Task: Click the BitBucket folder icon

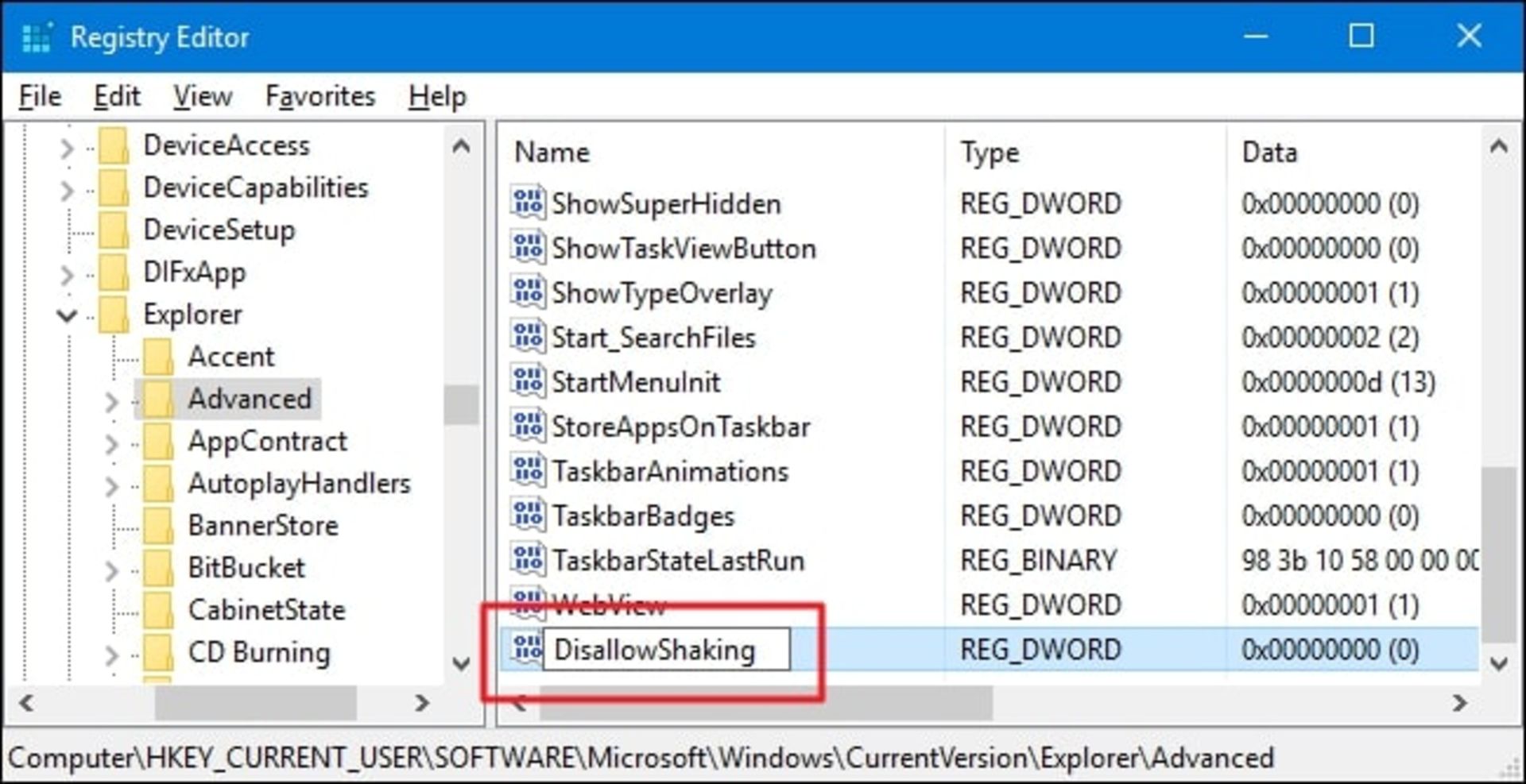Action: [x=159, y=568]
